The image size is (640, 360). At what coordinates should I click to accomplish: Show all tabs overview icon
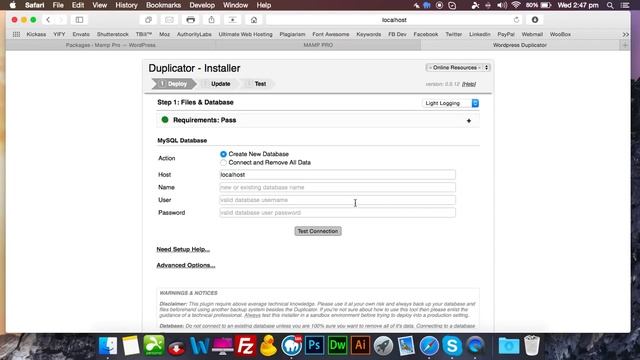coord(148,20)
